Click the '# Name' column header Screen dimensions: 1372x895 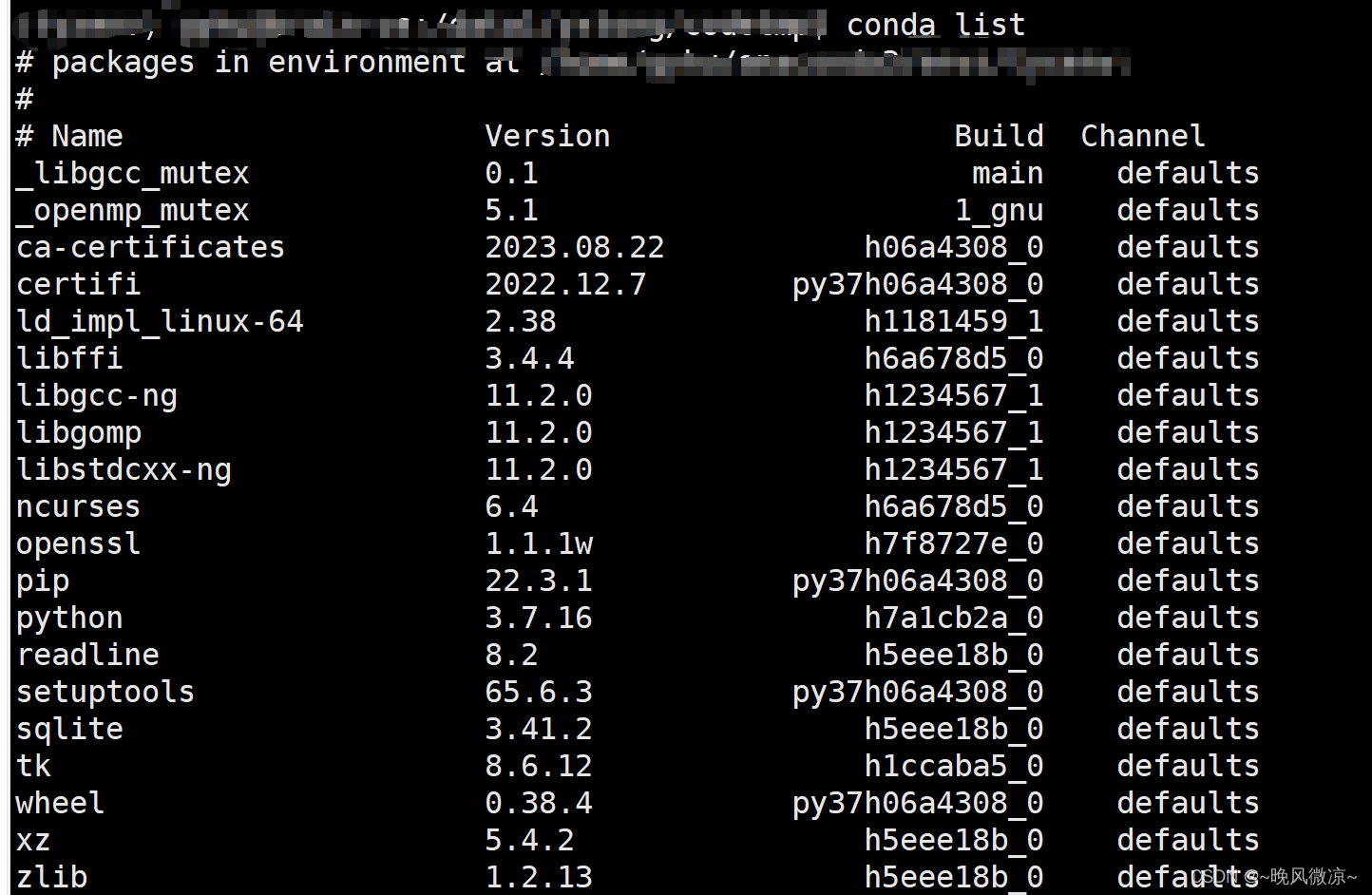click(x=69, y=136)
